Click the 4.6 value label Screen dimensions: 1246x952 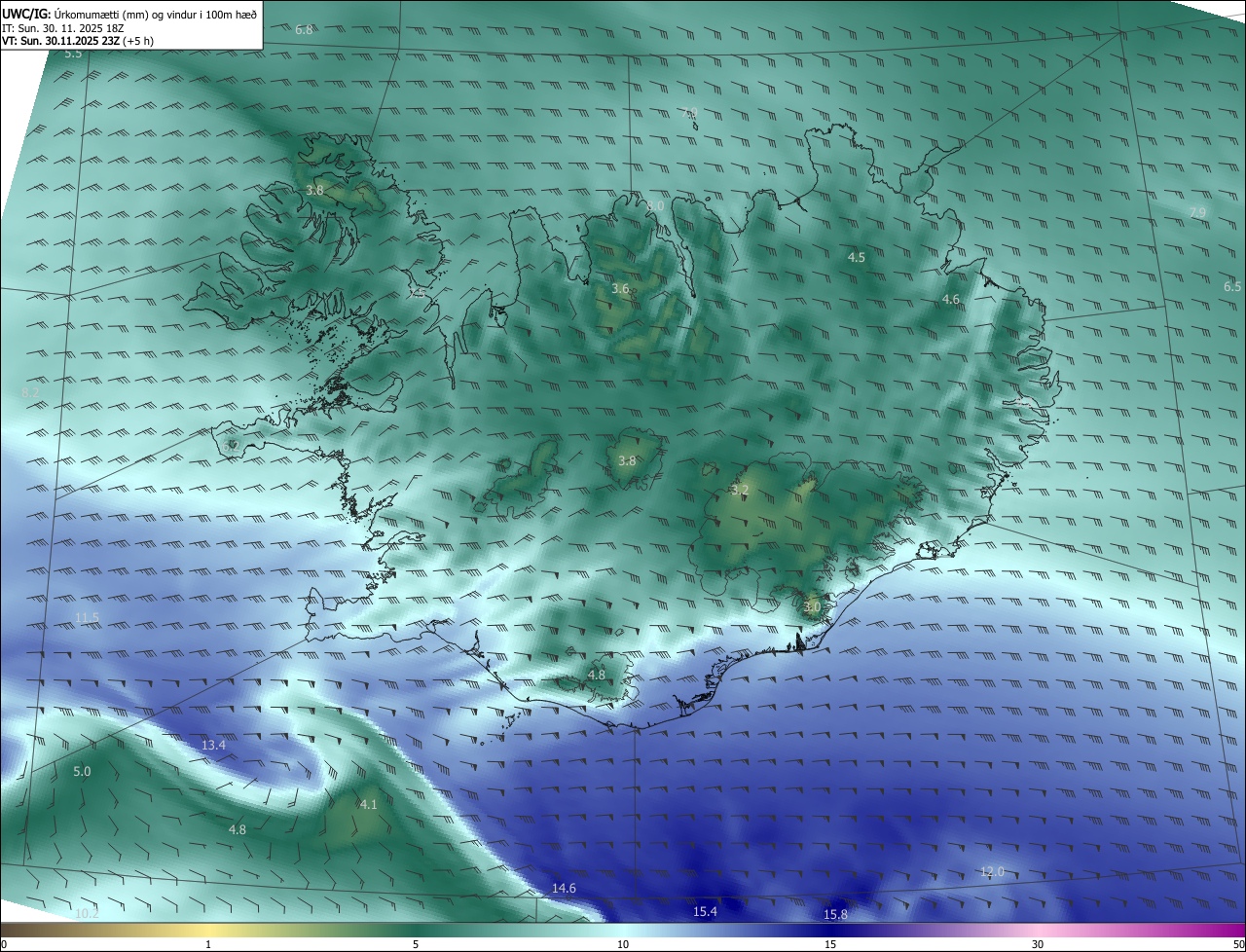[951, 300]
